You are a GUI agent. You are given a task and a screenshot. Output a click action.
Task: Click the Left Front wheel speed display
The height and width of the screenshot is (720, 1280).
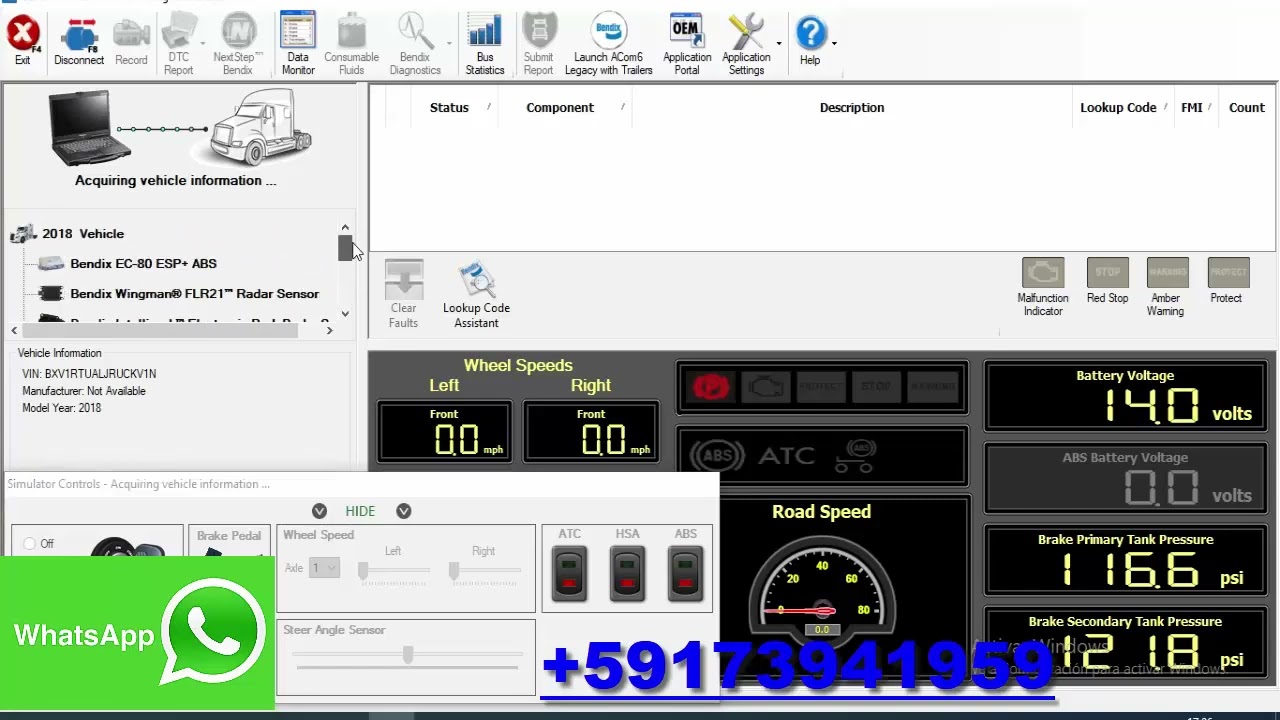coord(445,432)
